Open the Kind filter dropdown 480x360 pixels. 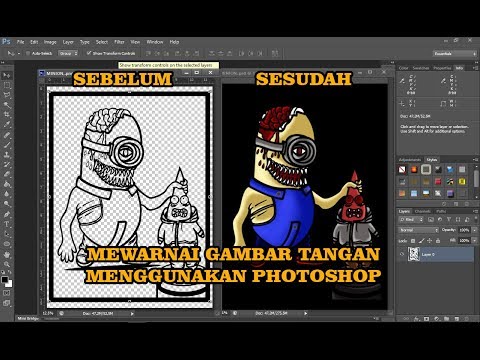[411, 219]
